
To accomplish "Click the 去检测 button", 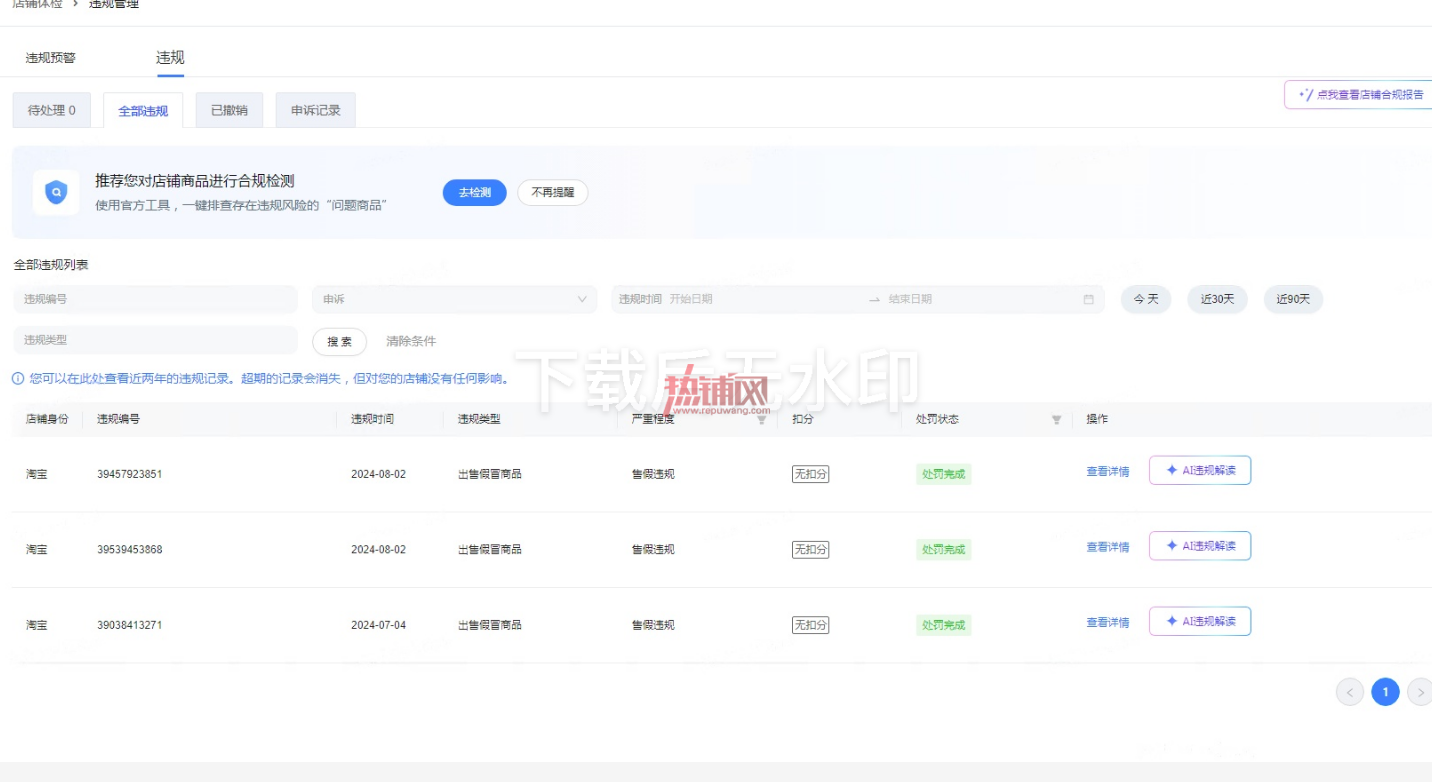I will coord(475,193).
